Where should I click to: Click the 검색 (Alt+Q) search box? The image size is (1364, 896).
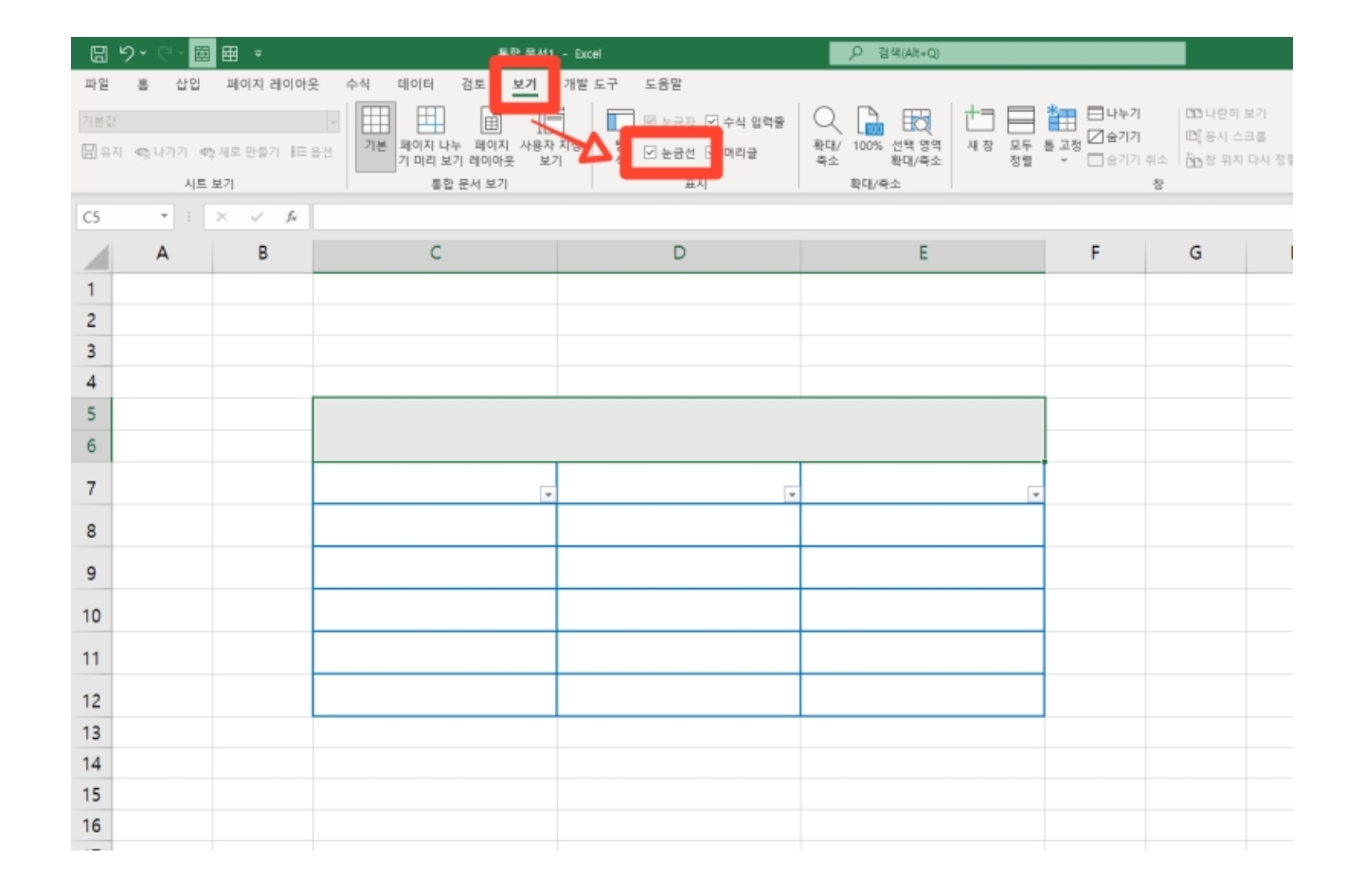click(1006, 53)
